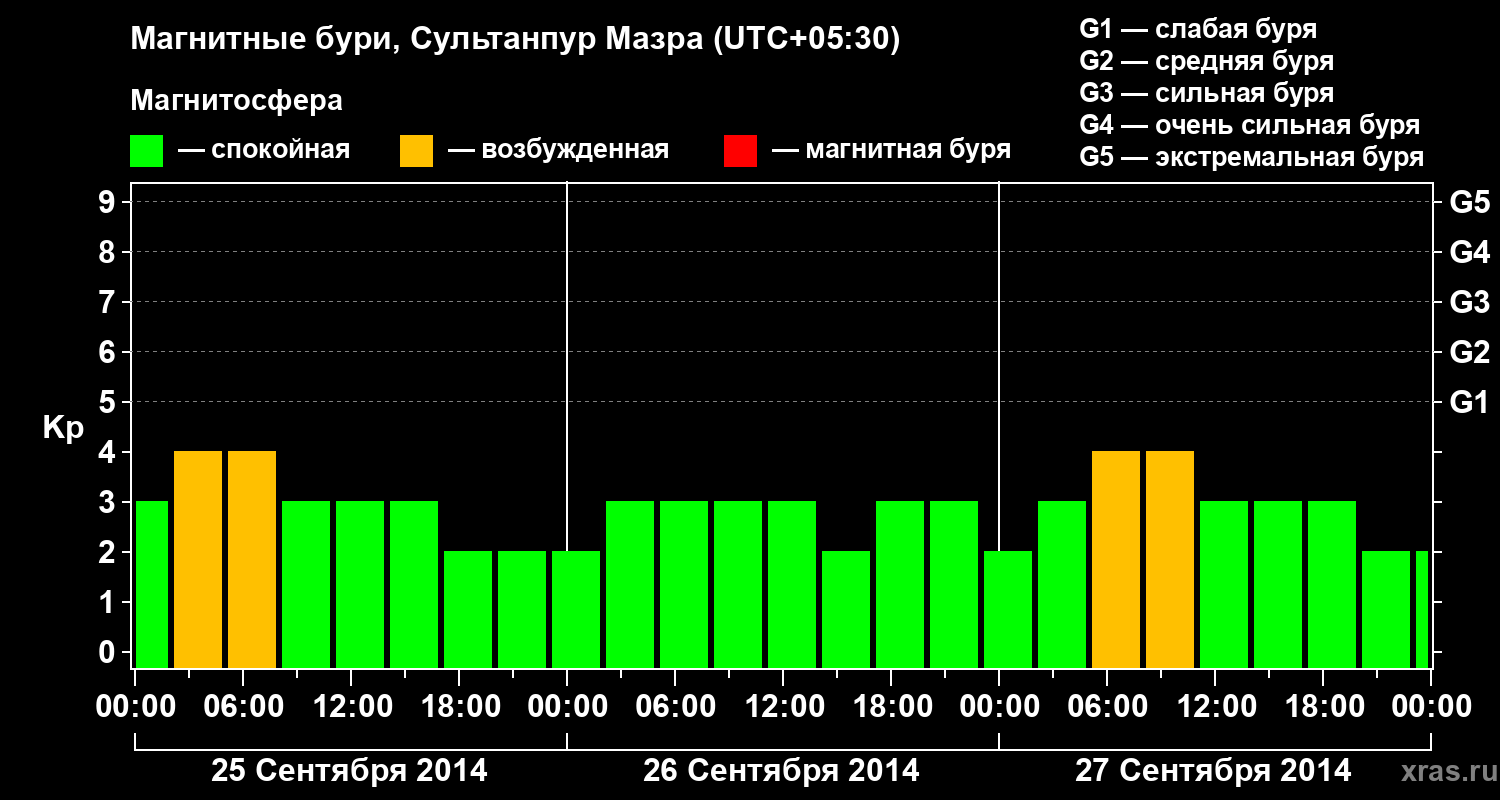
Task: Click the '27 Сентября 2014' date label
Action: 1213,771
